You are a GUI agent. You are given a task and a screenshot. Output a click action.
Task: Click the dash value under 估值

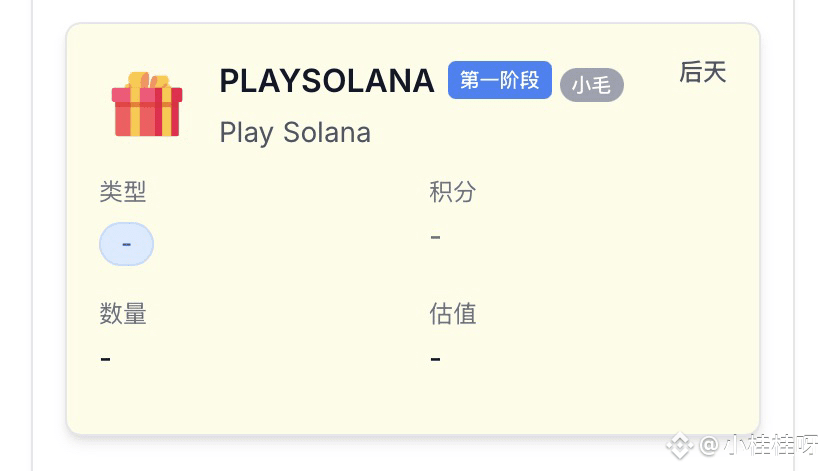pos(435,358)
